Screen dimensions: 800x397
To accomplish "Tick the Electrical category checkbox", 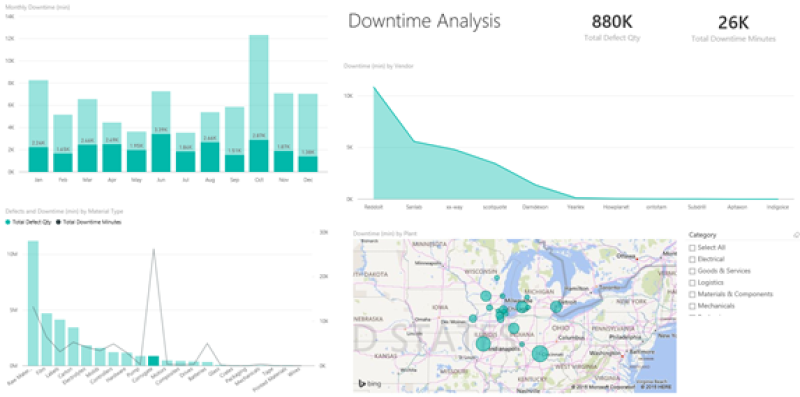I will [x=692, y=259].
